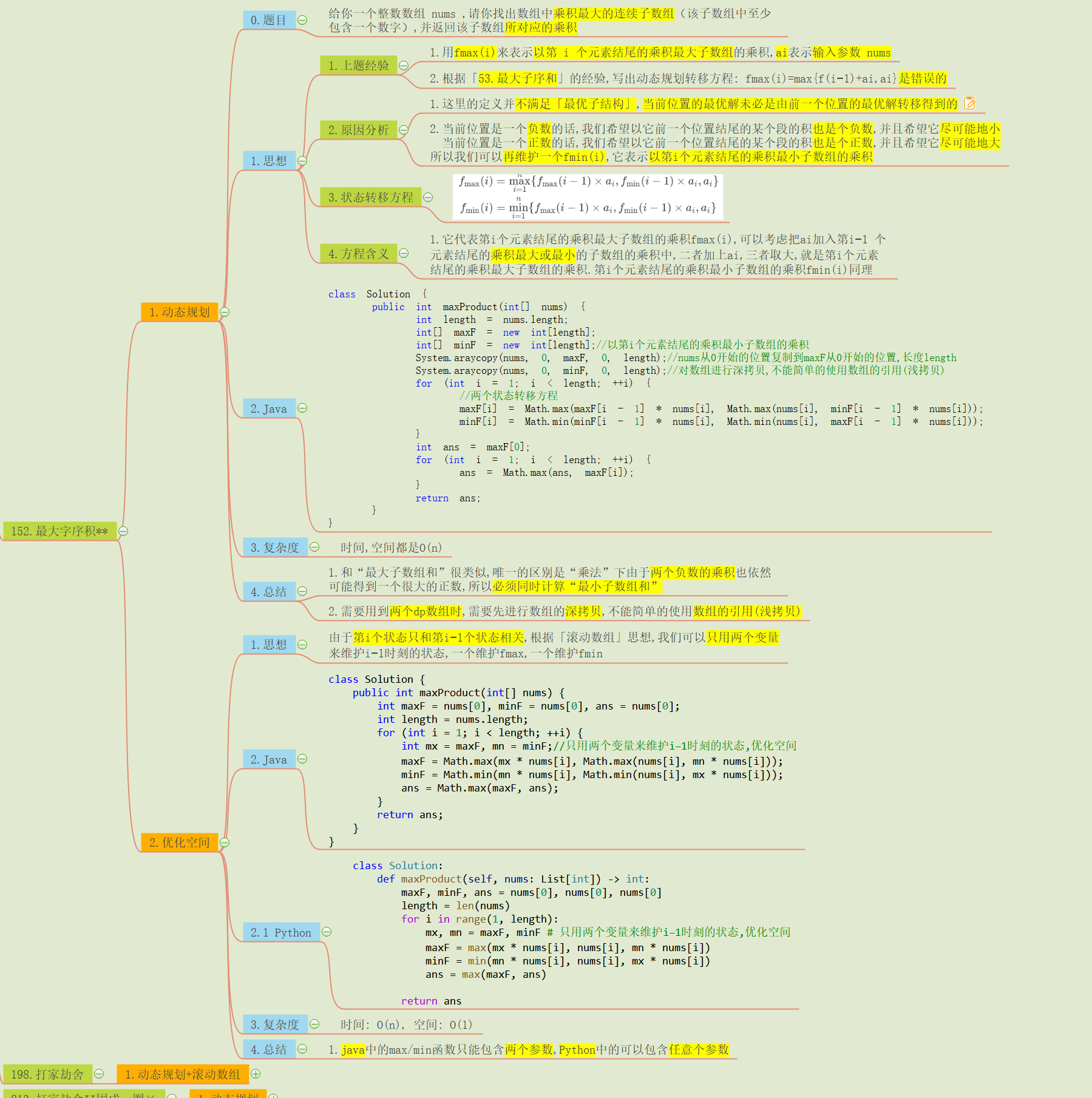The height and width of the screenshot is (1098, 1092).
Task: Select the 198.打家劫舍 topic
Action: (x=47, y=1074)
